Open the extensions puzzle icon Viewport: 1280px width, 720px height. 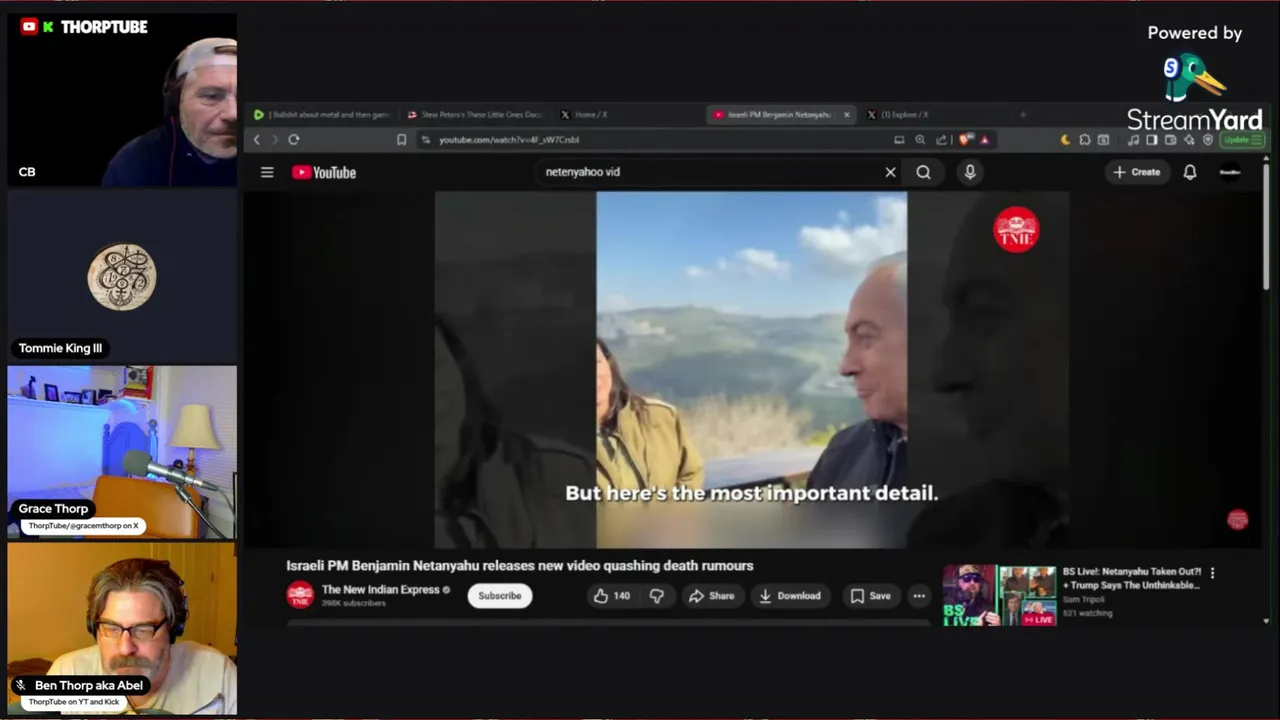(x=1085, y=140)
